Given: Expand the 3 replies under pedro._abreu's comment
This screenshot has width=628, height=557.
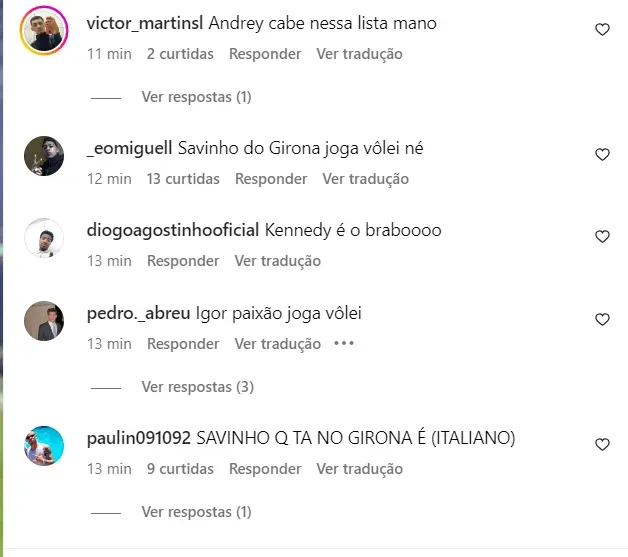Looking at the screenshot, I should 197,387.
